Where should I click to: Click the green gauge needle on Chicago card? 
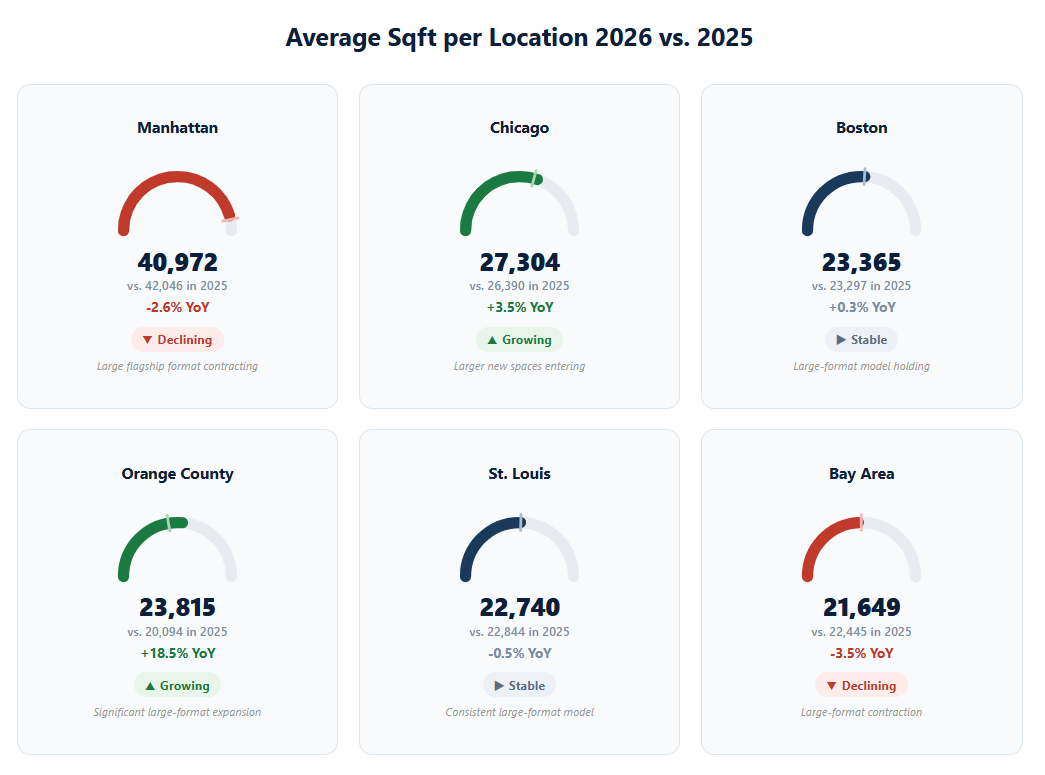pos(535,180)
